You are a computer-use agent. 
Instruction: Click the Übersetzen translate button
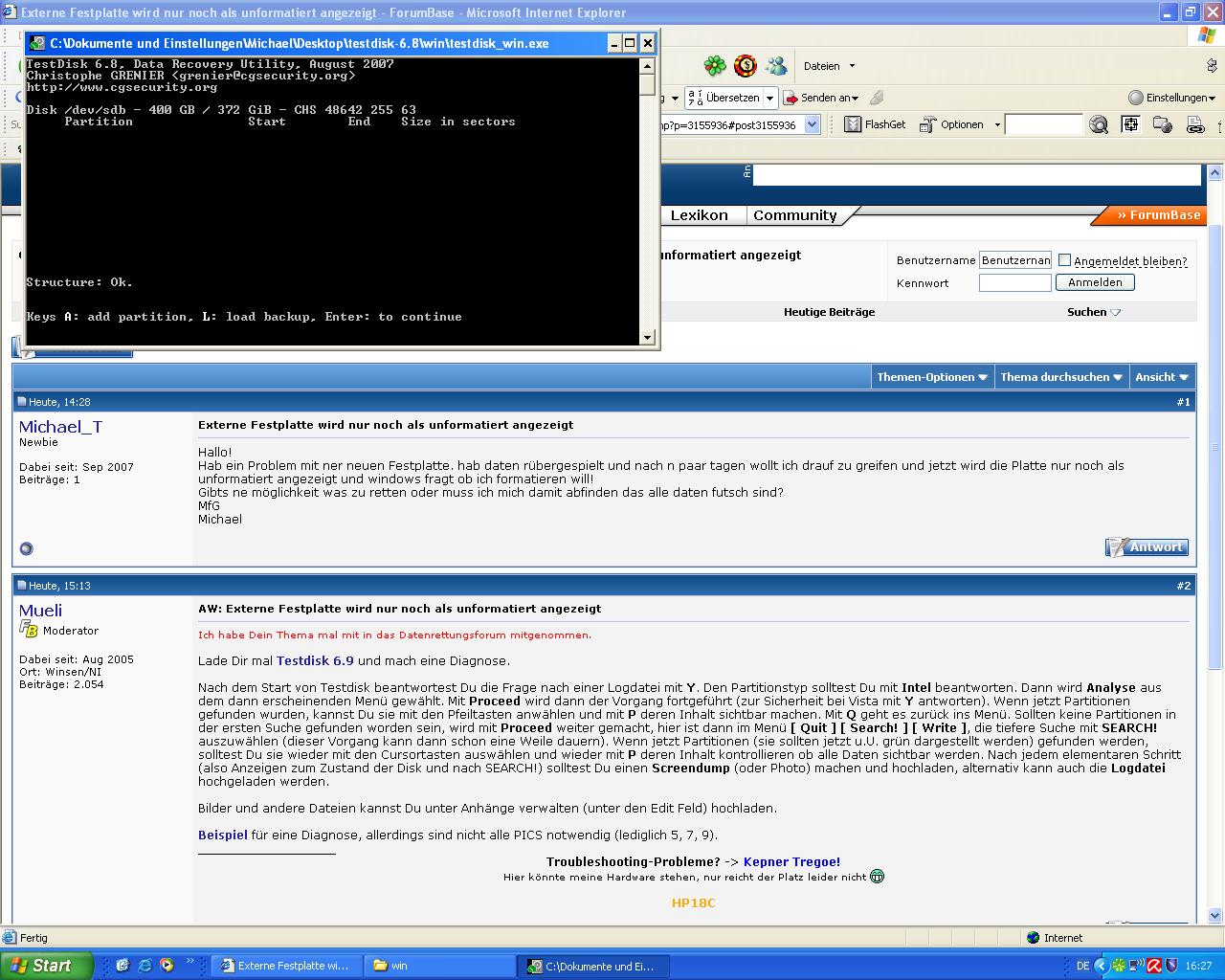[x=724, y=98]
